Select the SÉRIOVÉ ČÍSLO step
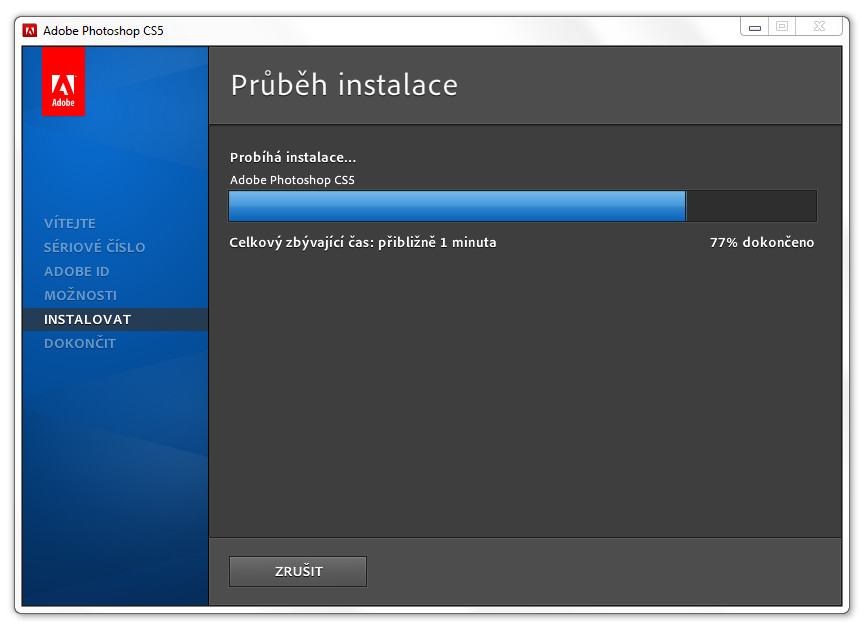Viewport: 864px width, 632px height. [95, 247]
